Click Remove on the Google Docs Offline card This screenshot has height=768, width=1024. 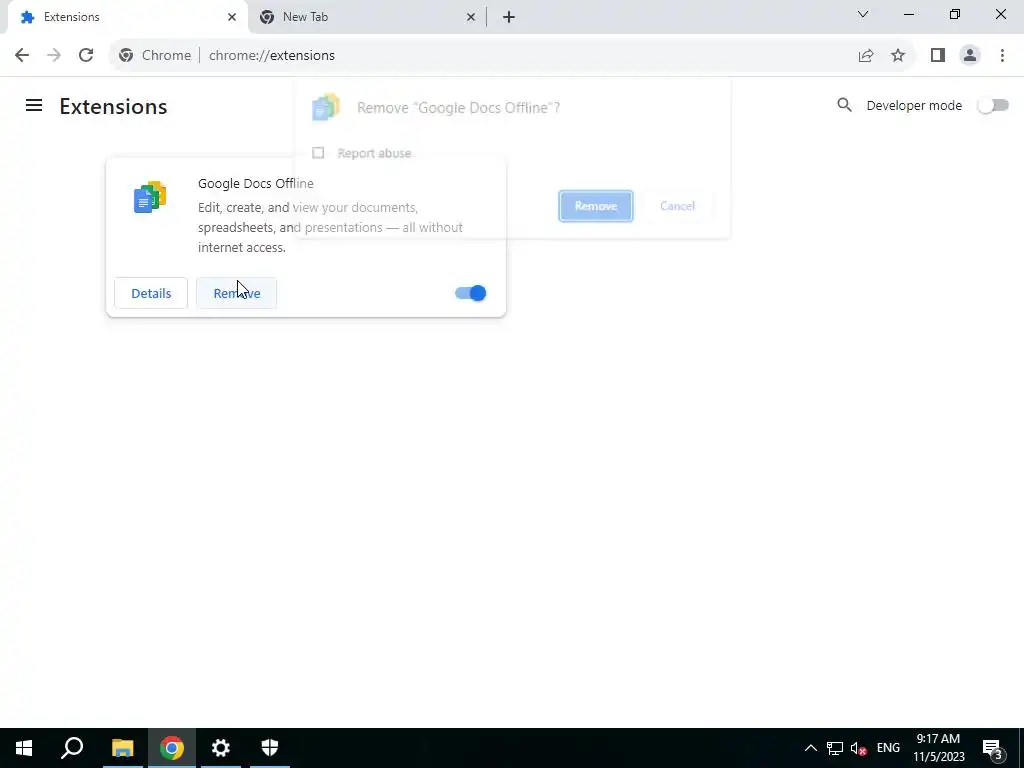point(236,293)
